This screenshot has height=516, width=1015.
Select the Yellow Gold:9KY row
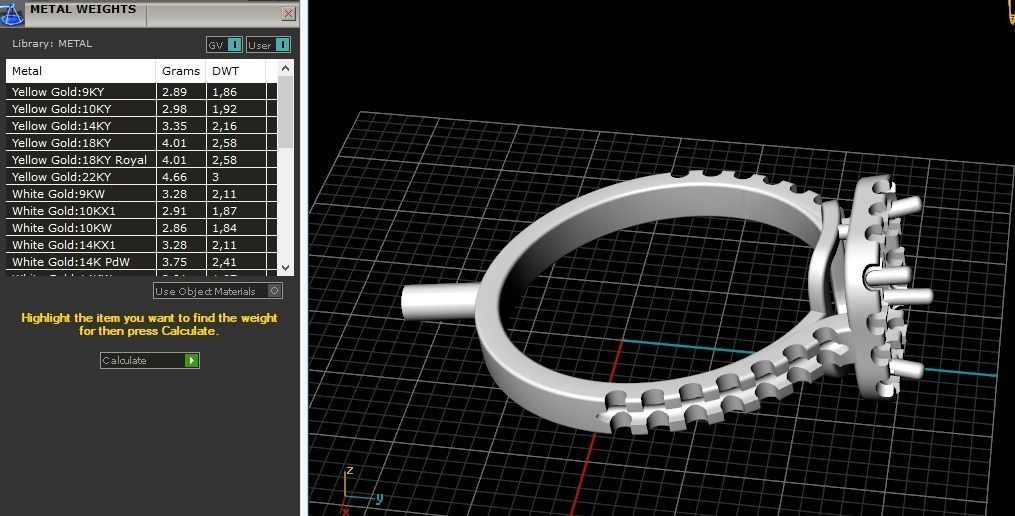(x=142, y=91)
